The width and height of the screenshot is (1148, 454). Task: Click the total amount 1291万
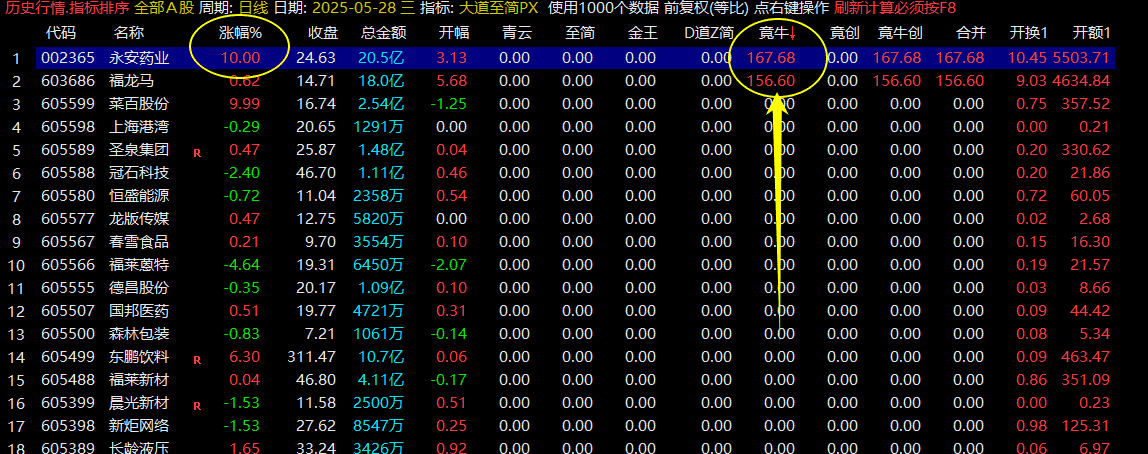click(379, 127)
